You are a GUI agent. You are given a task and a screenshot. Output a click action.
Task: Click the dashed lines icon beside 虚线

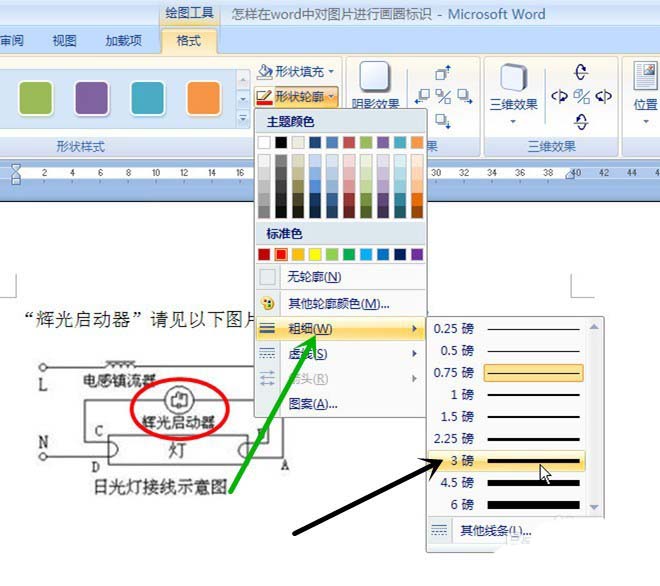(x=267, y=354)
